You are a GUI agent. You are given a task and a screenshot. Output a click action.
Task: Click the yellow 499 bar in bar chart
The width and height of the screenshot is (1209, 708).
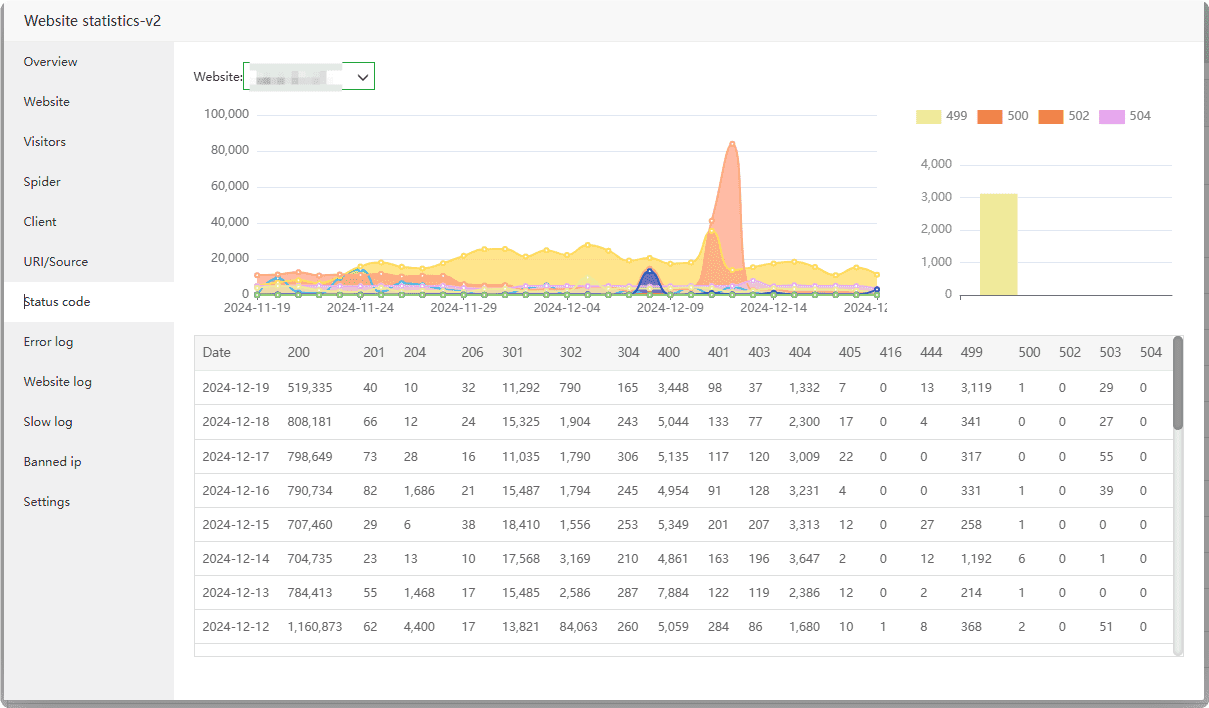998,244
